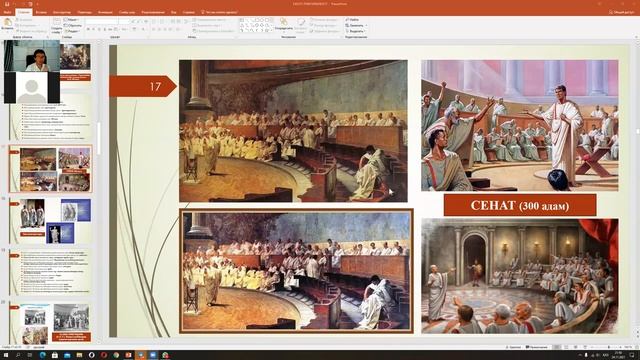Switch to the red Opera browser taskbar icon
The width and height of the screenshot is (640, 360).
[104, 355]
